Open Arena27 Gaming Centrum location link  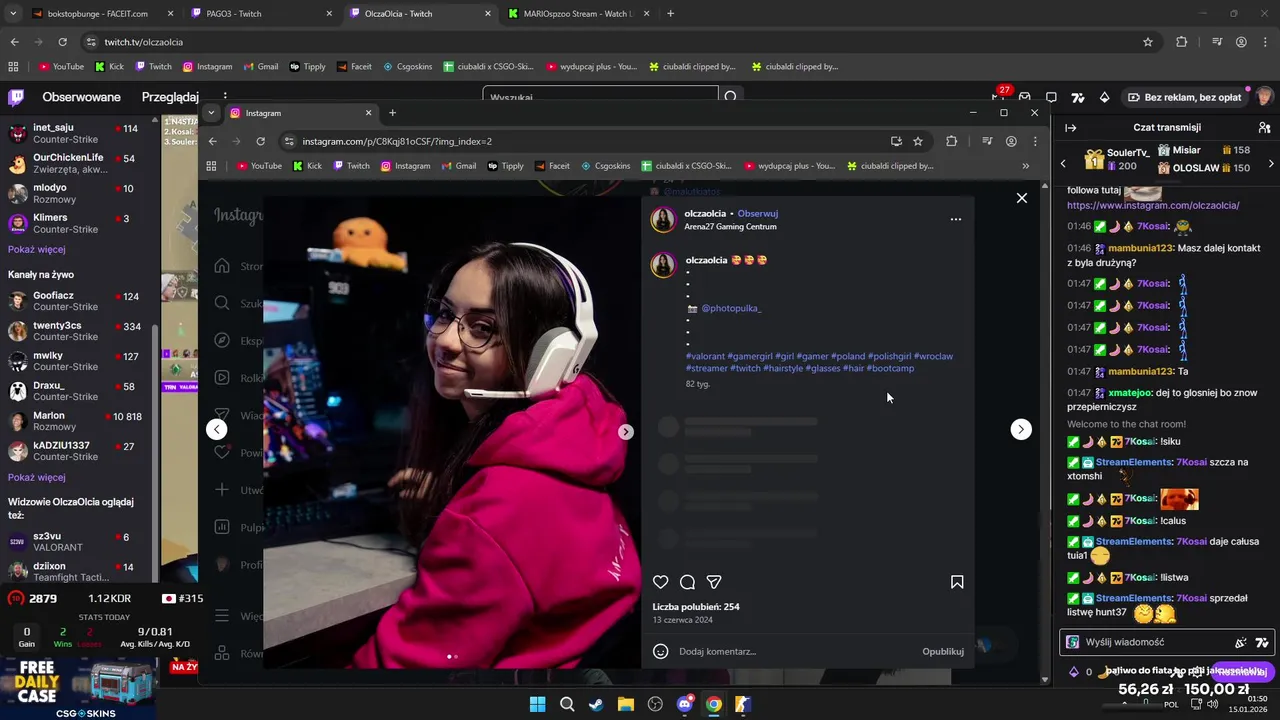click(730, 226)
